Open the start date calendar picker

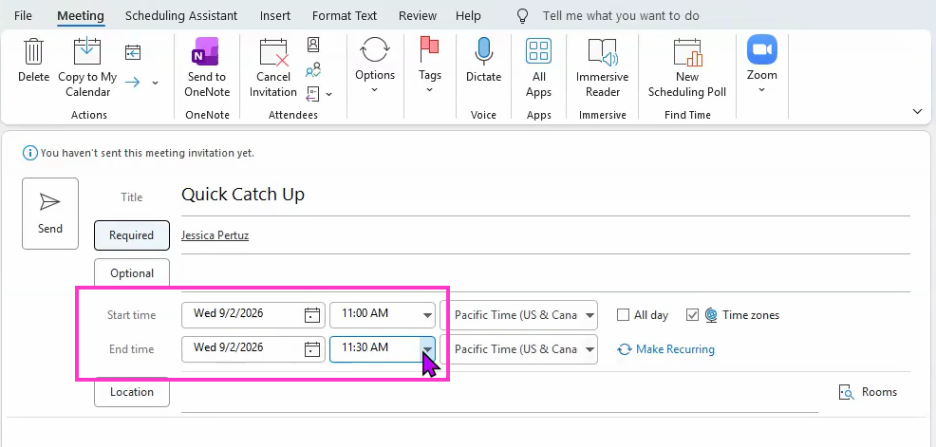coord(312,315)
